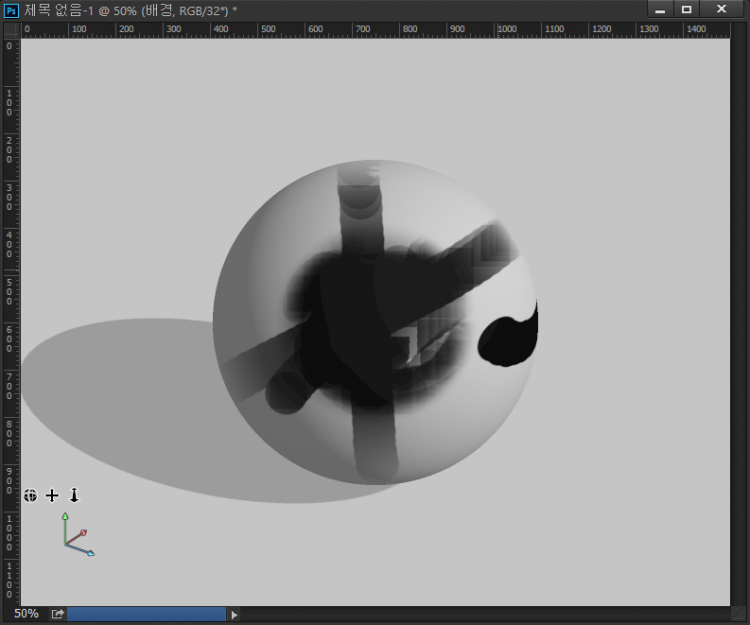Click the green Y-axis arrow tip

[65, 517]
